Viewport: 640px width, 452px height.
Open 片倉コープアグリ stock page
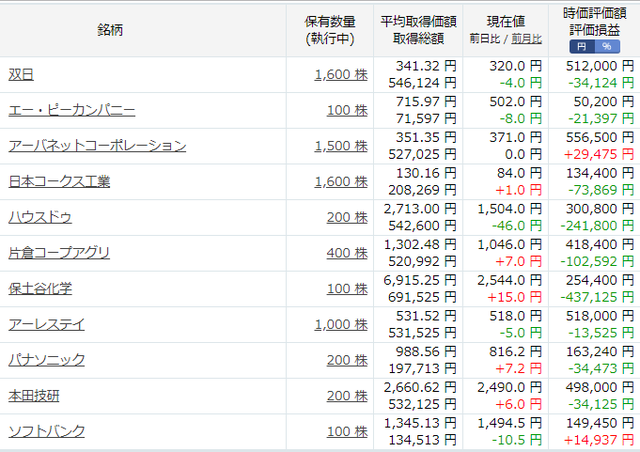point(59,253)
